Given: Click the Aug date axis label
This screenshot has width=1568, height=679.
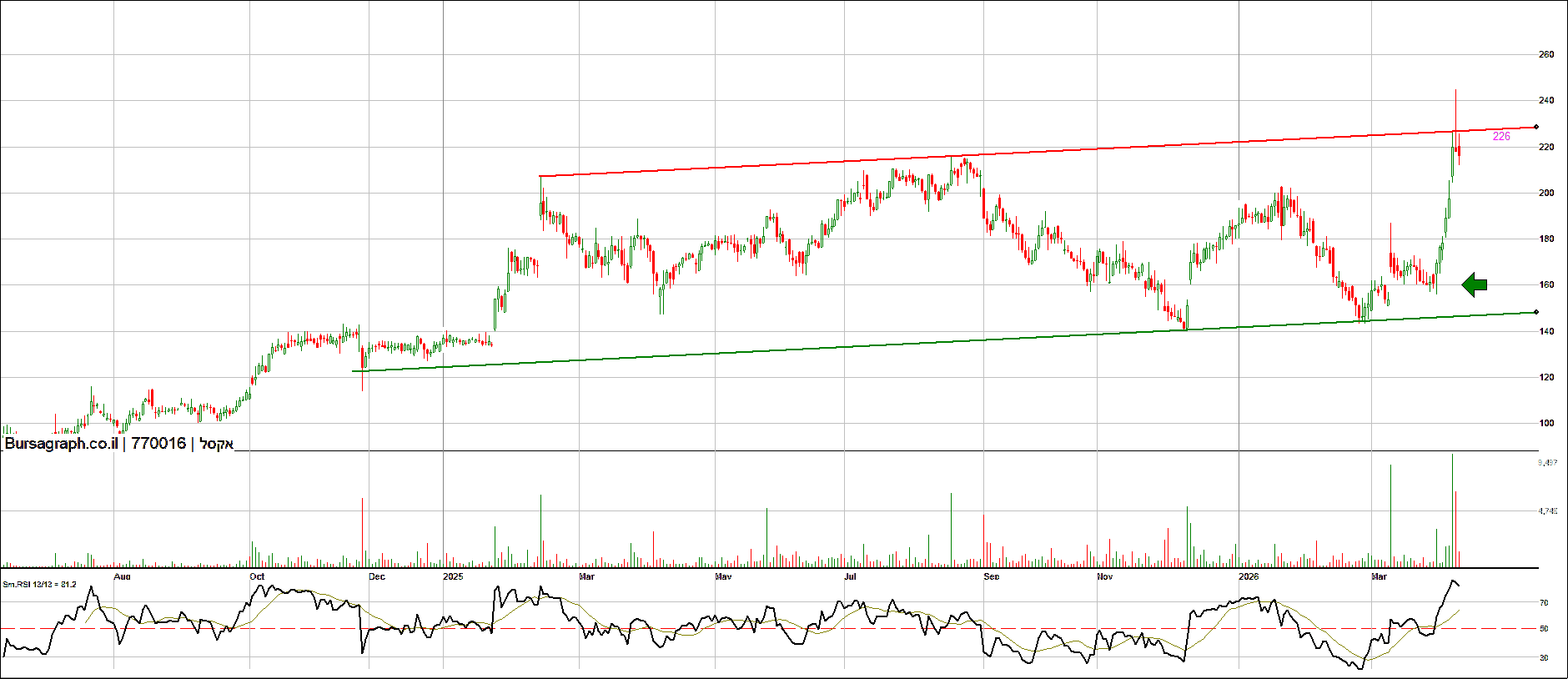Looking at the screenshot, I should click(122, 577).
